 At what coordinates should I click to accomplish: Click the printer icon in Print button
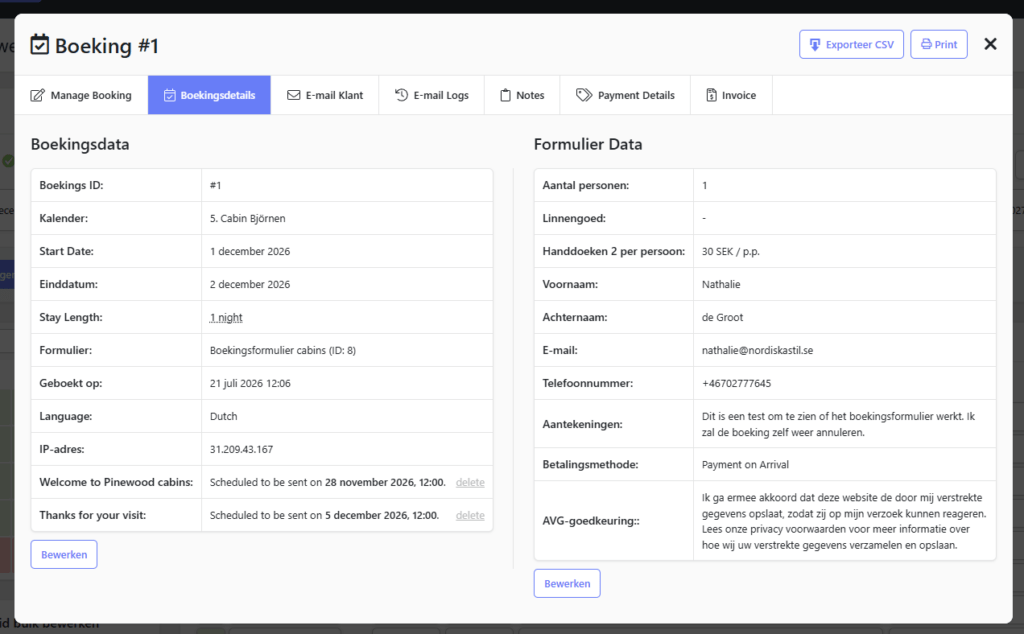(x=926, y=44)
